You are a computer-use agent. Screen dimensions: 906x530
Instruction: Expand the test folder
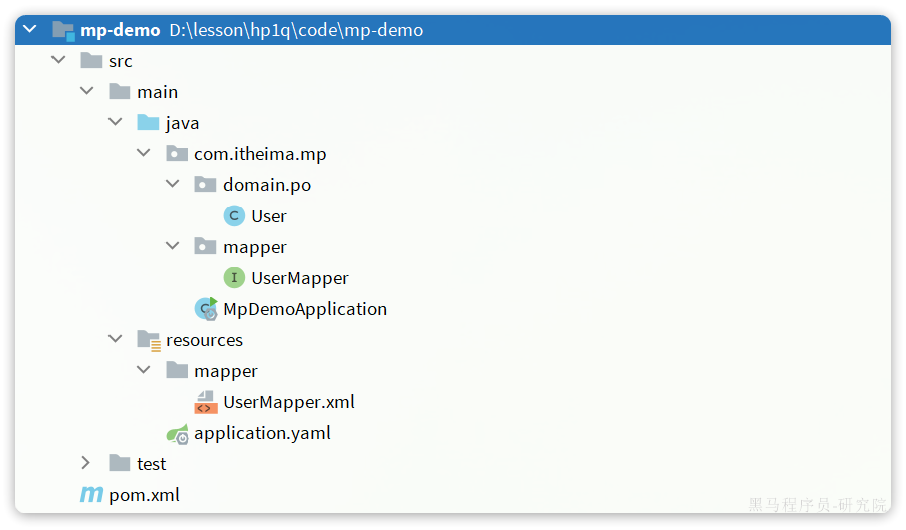tap(86, 463)
